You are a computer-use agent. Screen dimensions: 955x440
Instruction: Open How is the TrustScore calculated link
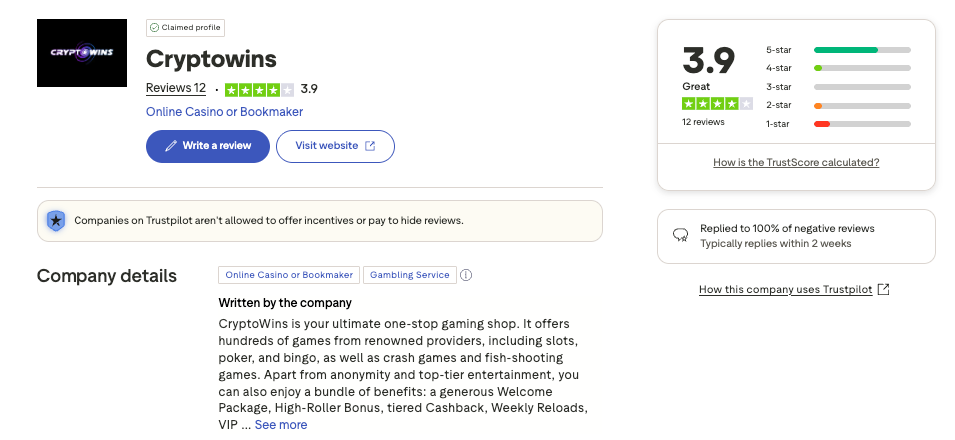coord(796,162)
